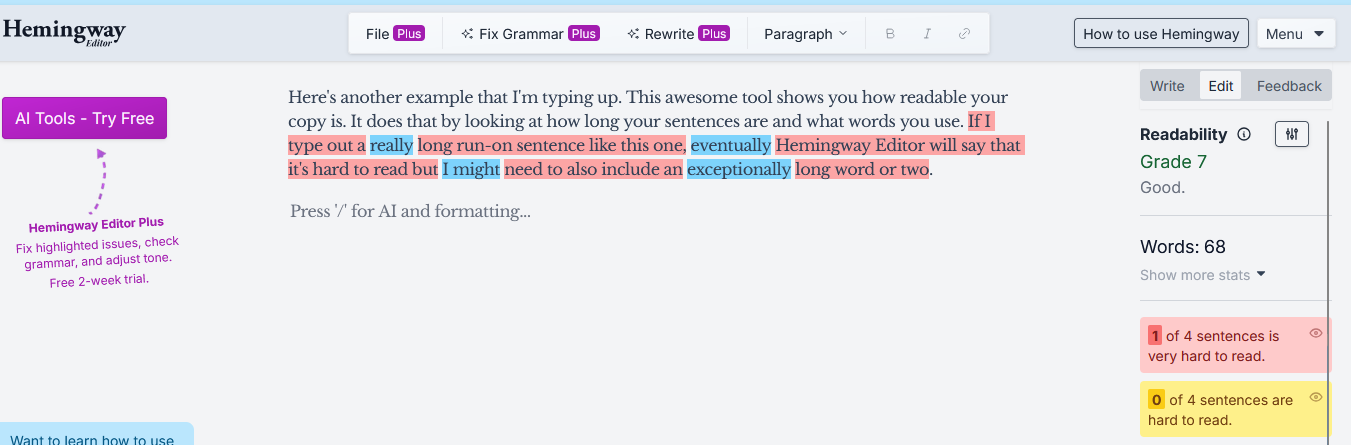
Task: Expand Show more stats
Action: click(x=1203, y=275)
